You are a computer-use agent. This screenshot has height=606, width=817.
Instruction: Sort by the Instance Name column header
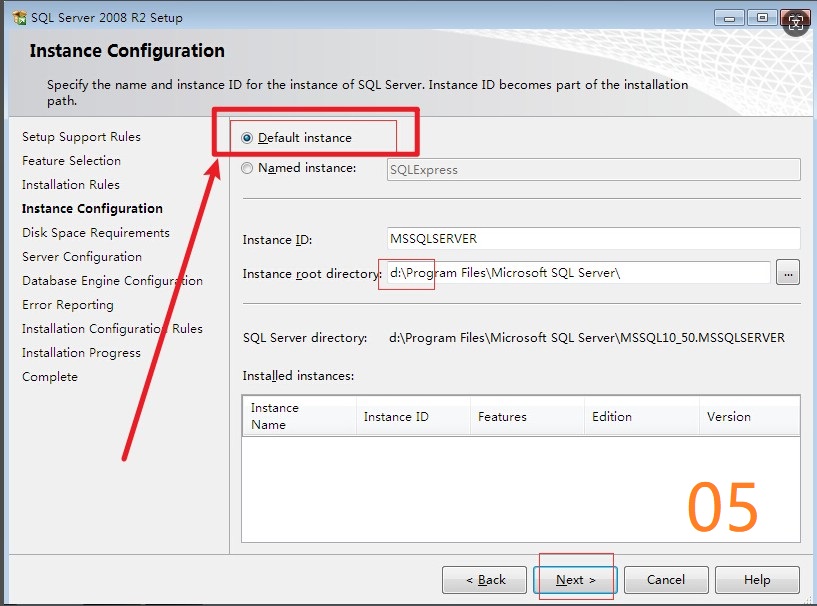tap(298, 416)
